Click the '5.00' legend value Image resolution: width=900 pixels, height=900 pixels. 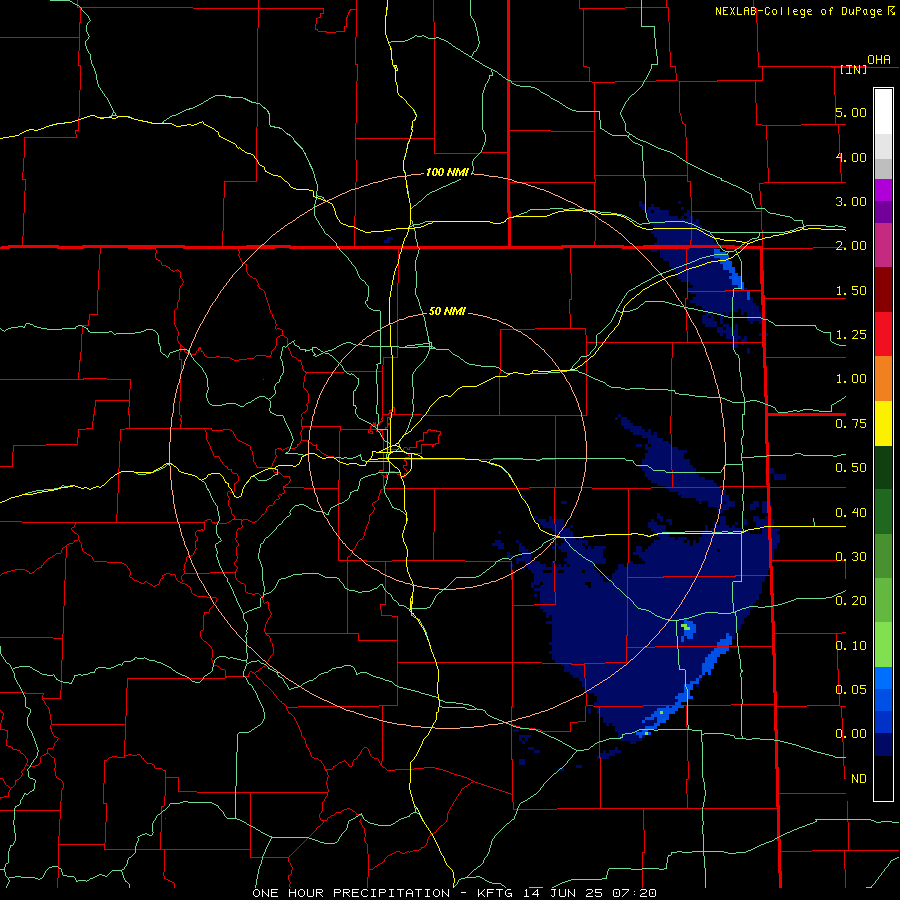click(851, 112)
